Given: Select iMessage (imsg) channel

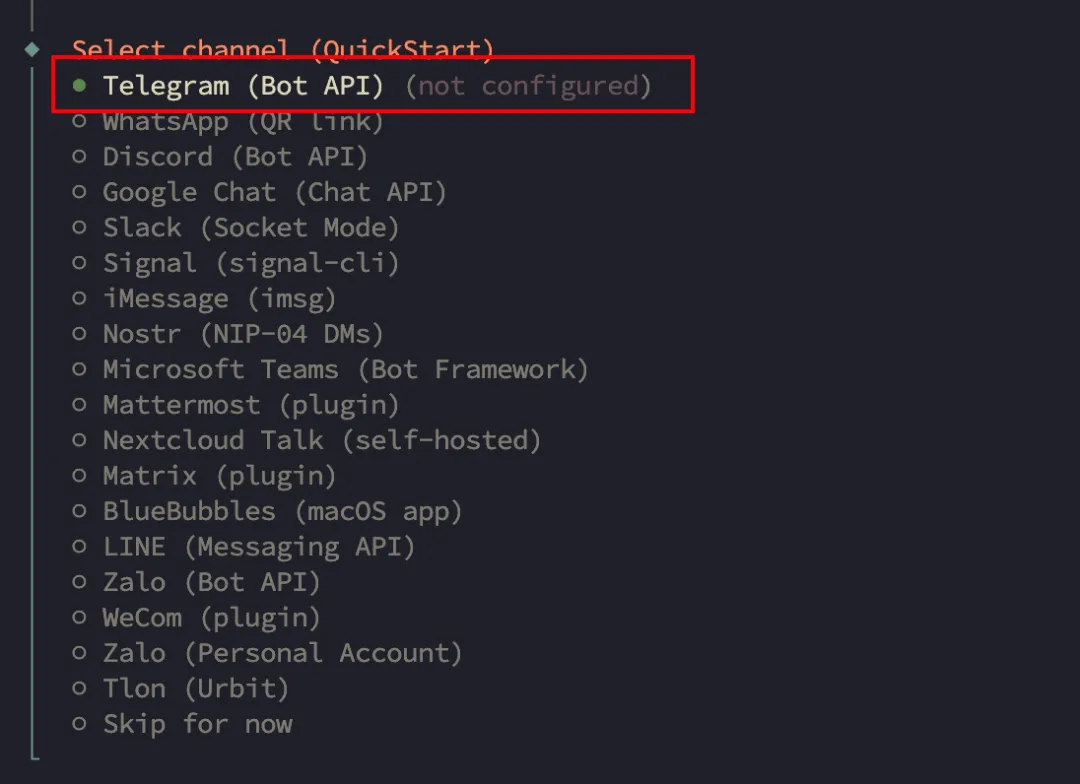Looking at the screenshot, I should [x=219, y=299].
